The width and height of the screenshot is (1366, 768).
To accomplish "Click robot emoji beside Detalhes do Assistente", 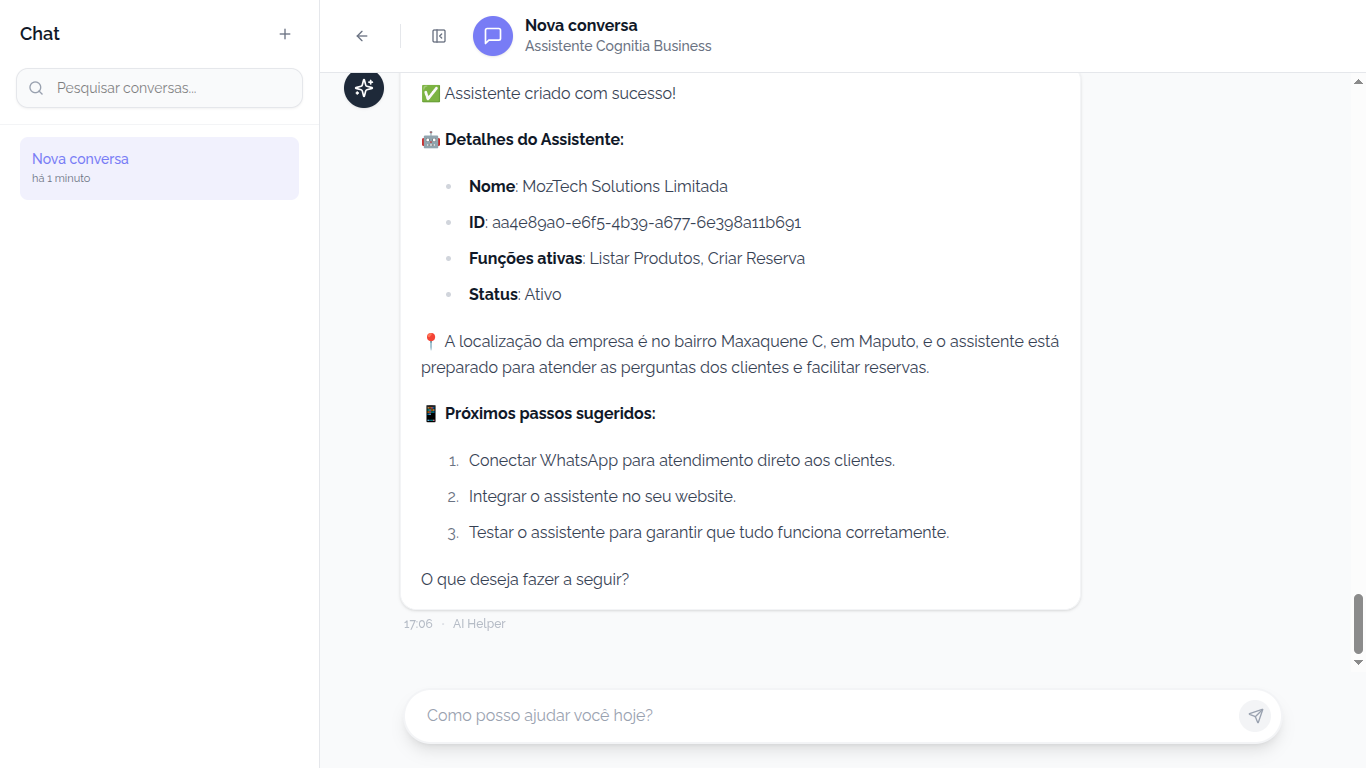I will 431,140.
